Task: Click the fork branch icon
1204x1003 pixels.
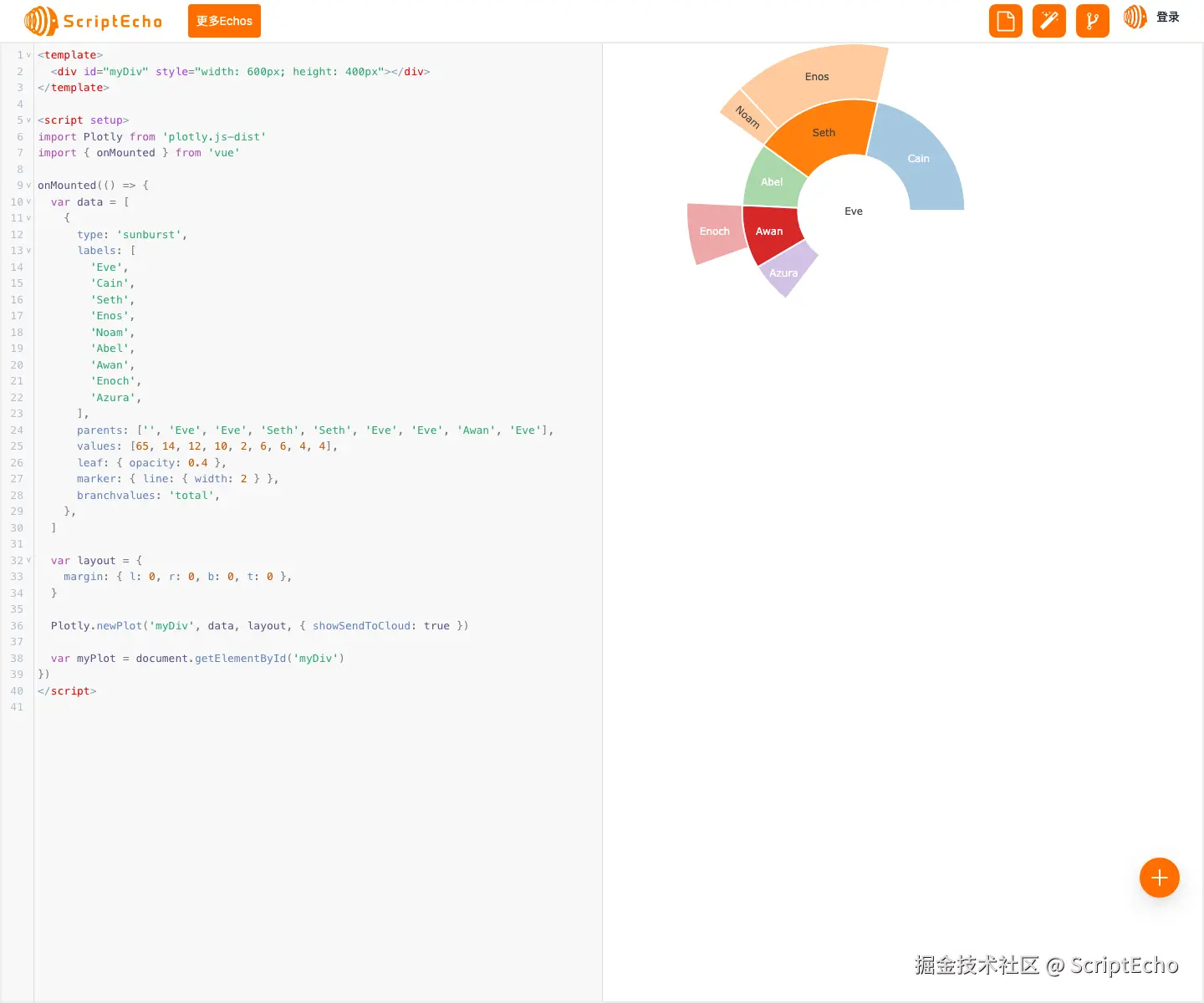Action: coord(1093,21)
